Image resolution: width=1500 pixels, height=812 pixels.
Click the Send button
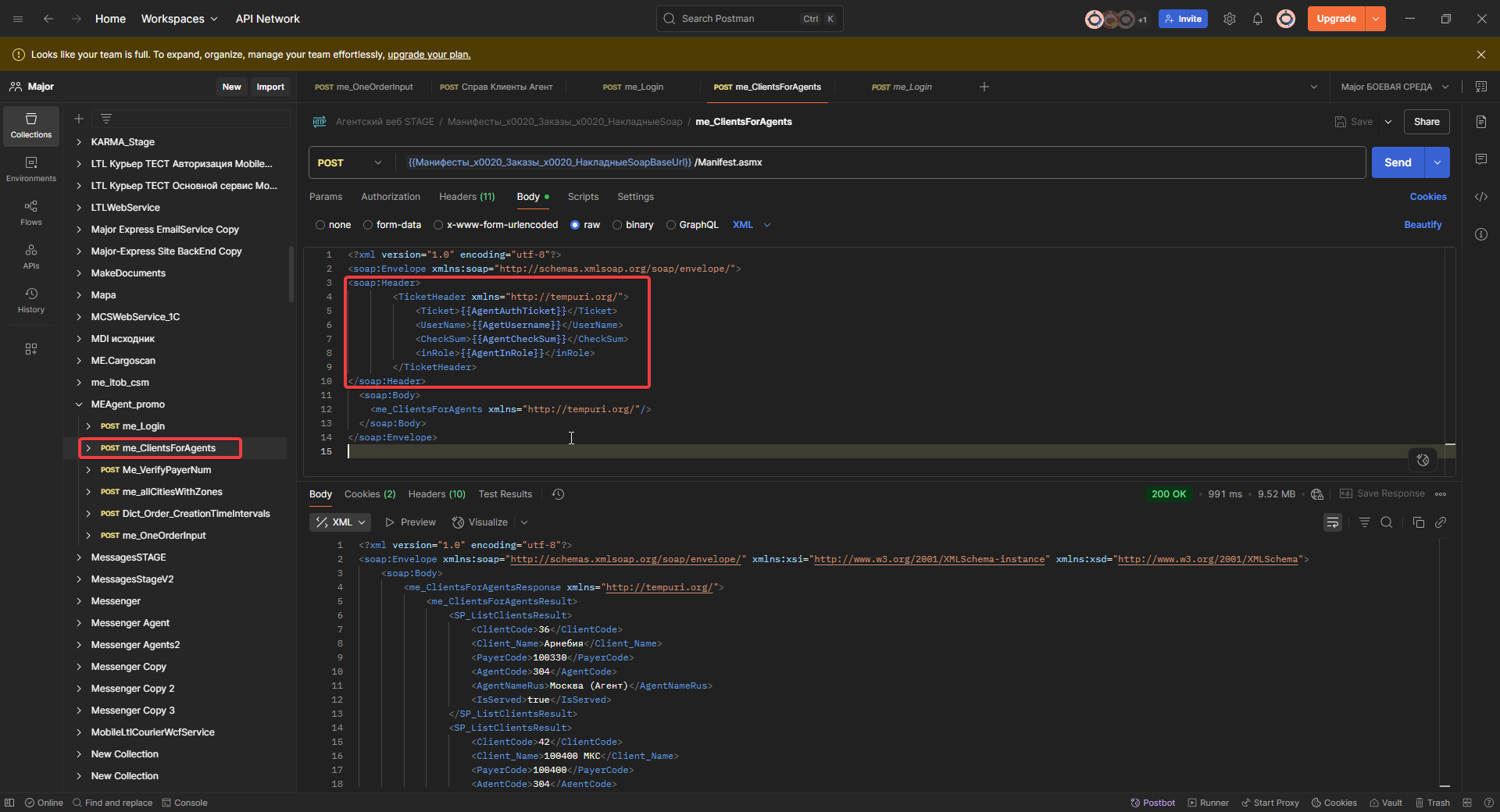[x=1398, y=162]
